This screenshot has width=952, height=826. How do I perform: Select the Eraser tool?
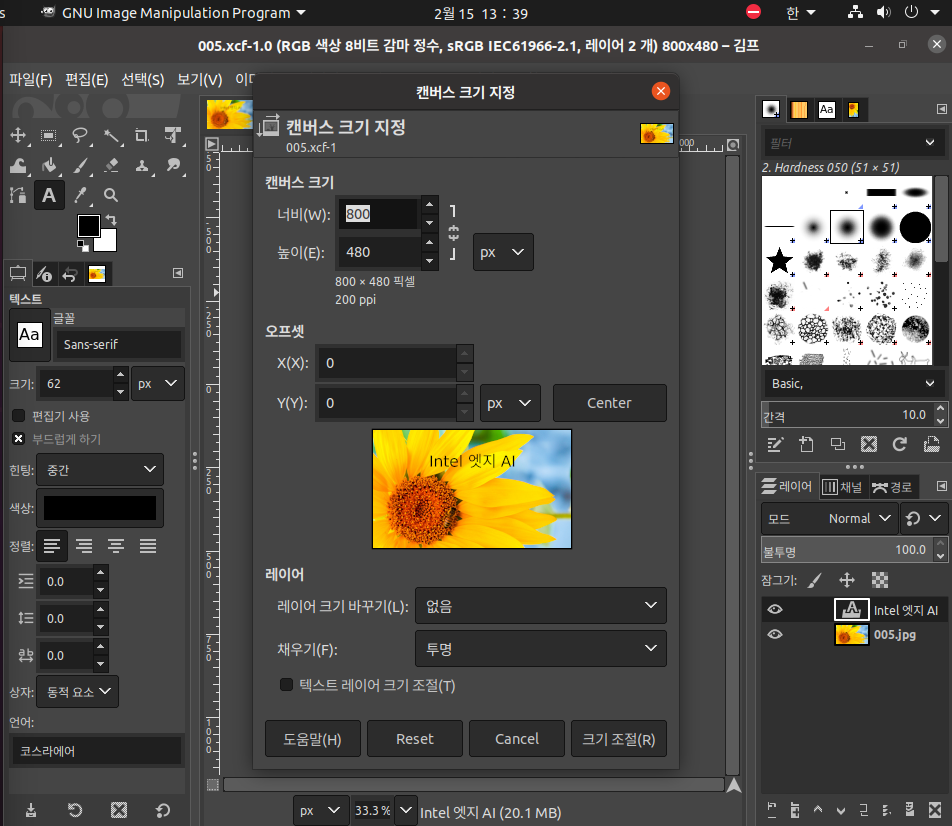[x=111, y=165]
